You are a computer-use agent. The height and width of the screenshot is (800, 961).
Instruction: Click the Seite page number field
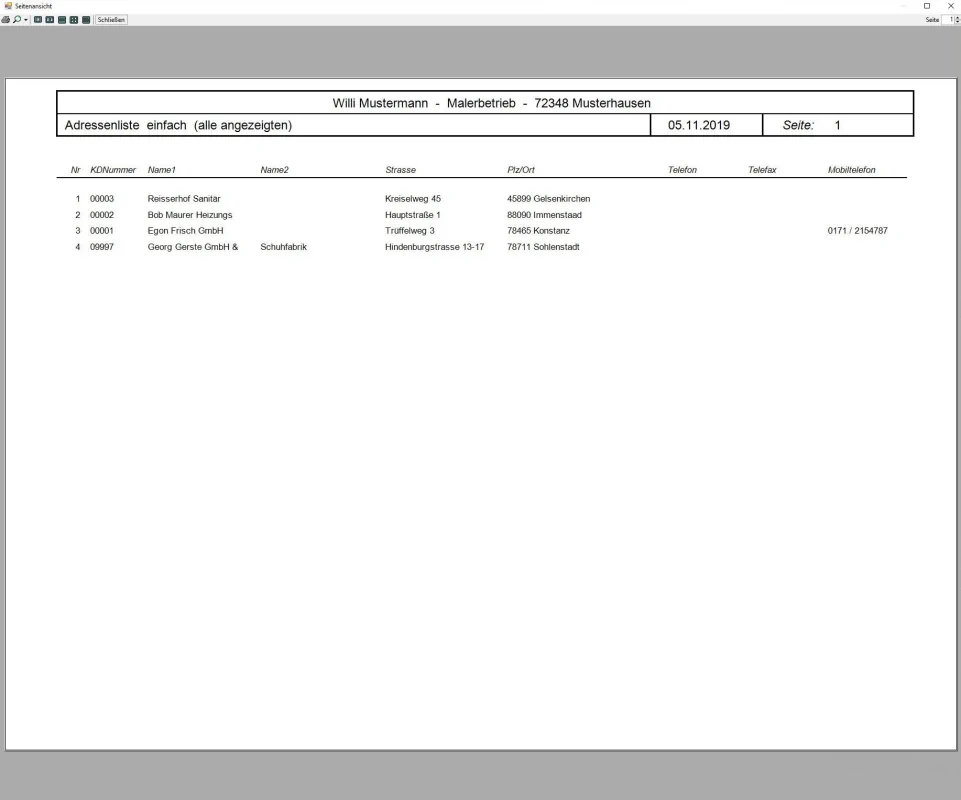(x=948, y=20)
